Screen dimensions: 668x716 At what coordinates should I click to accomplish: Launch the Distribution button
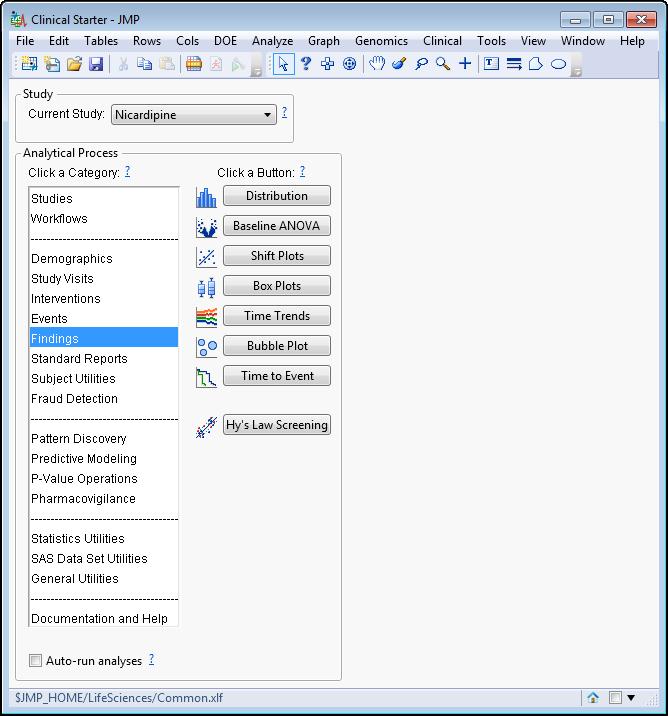277,195
